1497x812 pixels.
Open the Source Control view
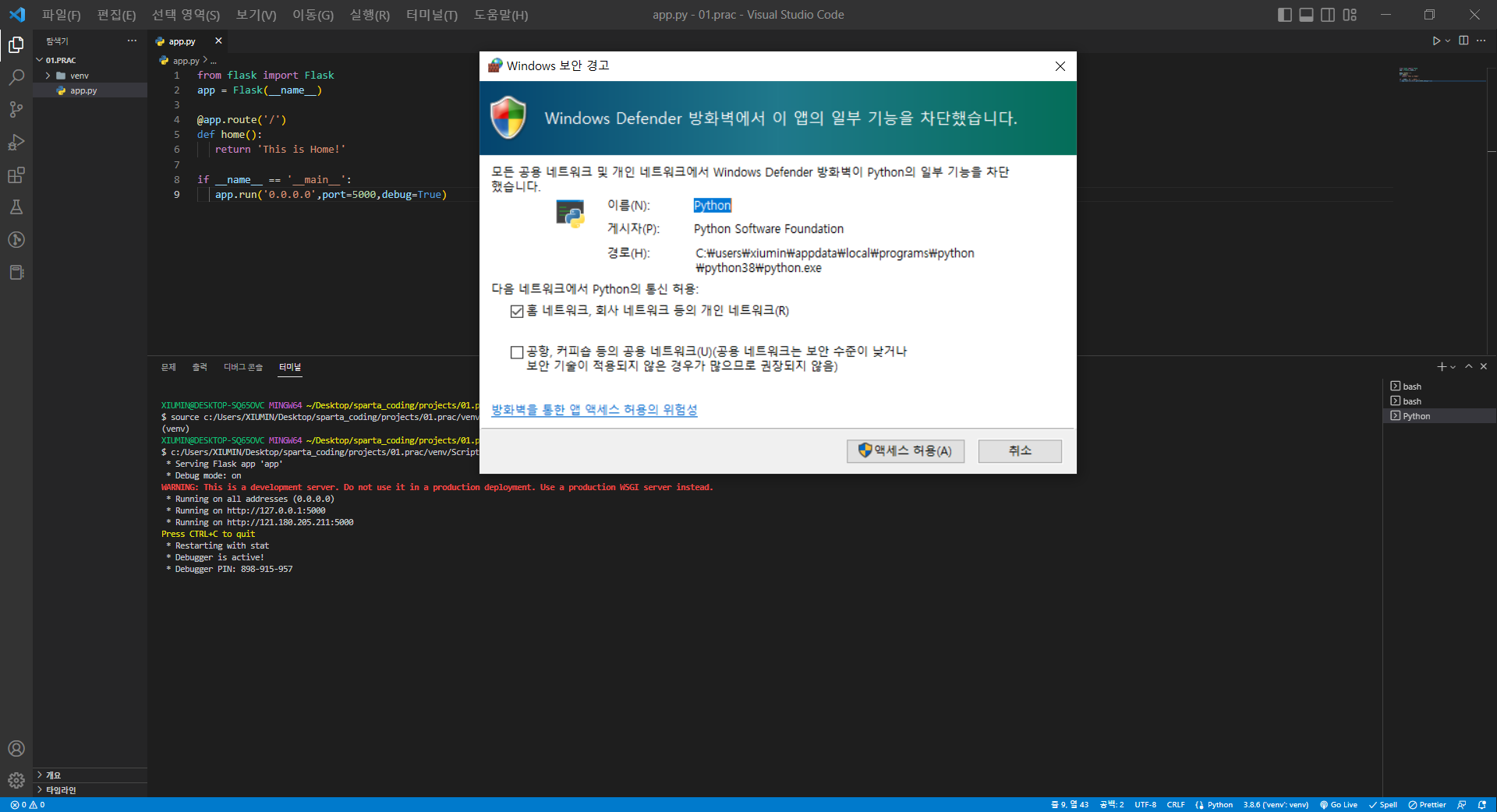pyautogui.click(x=16, y=110)
